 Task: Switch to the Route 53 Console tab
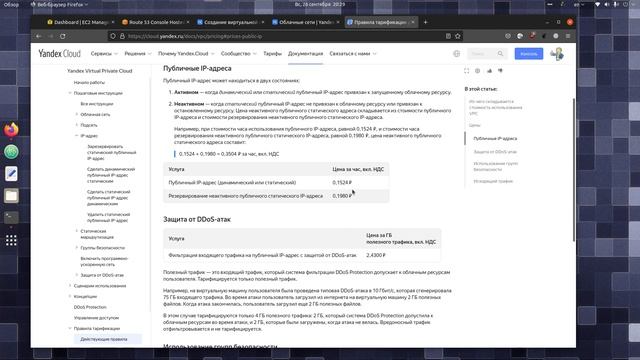(156, 22)
